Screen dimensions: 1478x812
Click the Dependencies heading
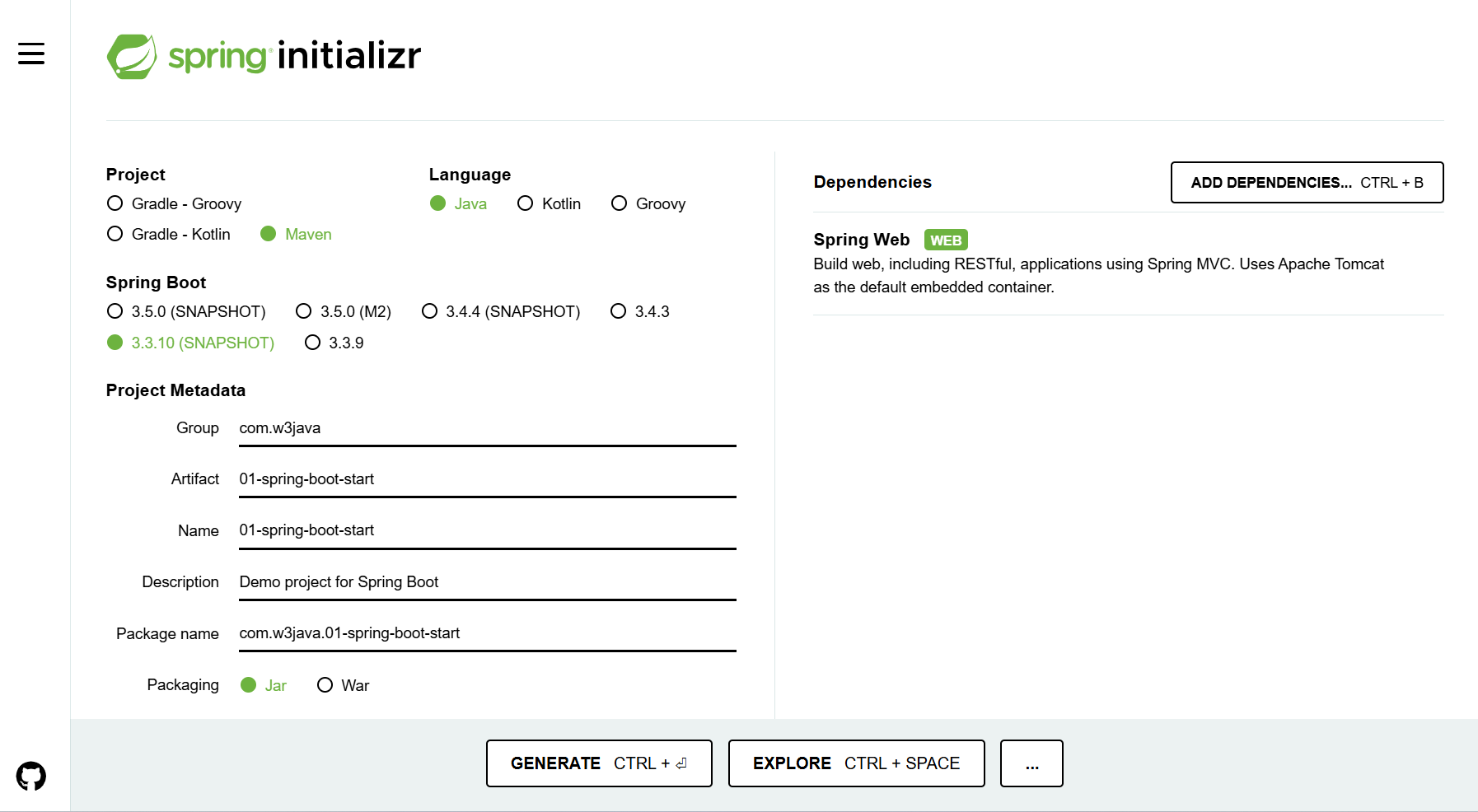pos(872,182)
